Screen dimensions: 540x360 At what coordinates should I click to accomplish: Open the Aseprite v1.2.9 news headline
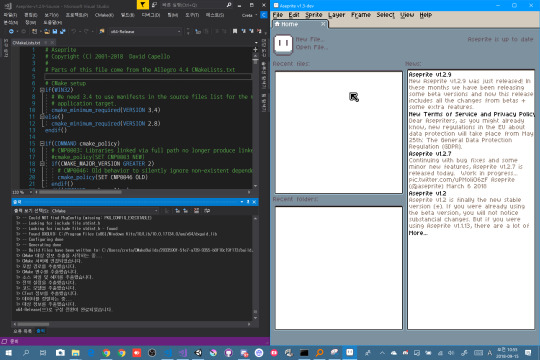click(430, 74)
